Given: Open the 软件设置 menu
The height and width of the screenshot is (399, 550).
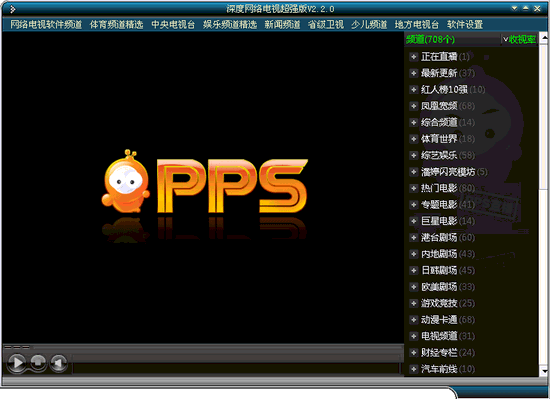Looking at the screenshot, I should [465, 24].
